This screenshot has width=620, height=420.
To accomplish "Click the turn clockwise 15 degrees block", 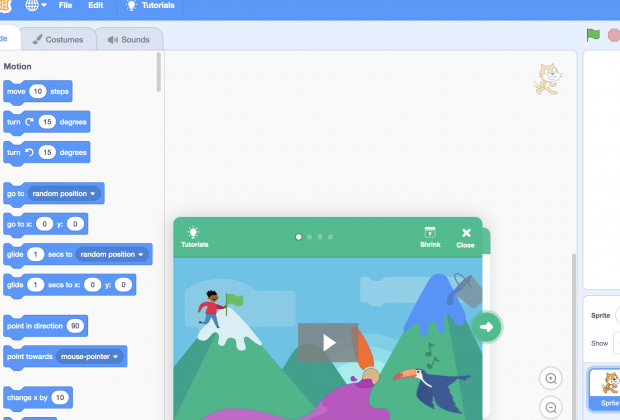I will [x=47, y=122].
